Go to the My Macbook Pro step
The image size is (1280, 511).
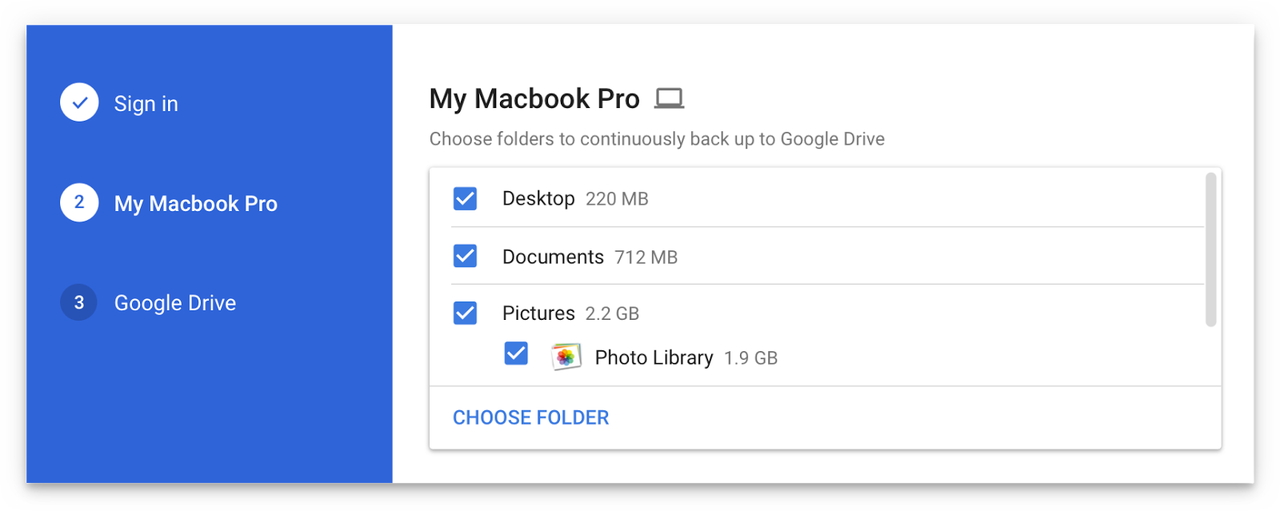click(196, 203)
